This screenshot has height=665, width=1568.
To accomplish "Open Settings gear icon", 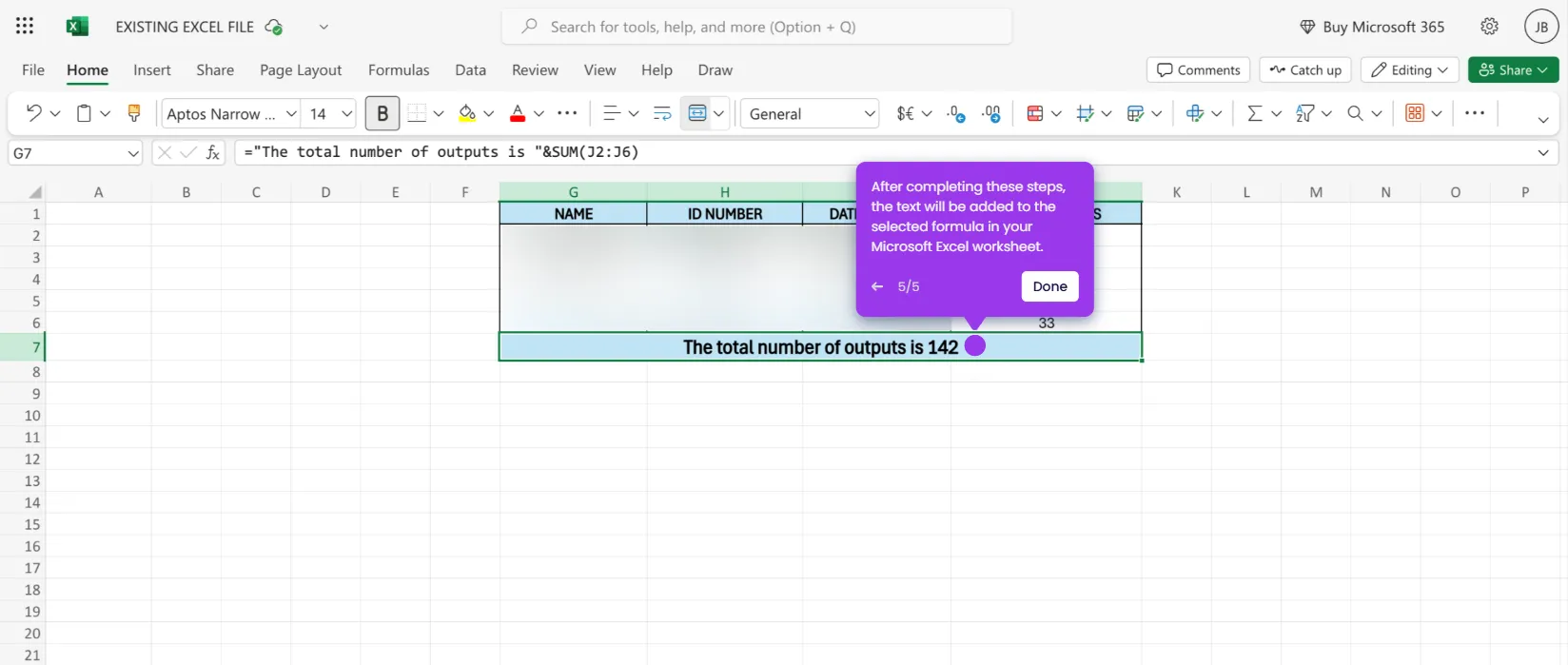I will (x=1490, y=27).
